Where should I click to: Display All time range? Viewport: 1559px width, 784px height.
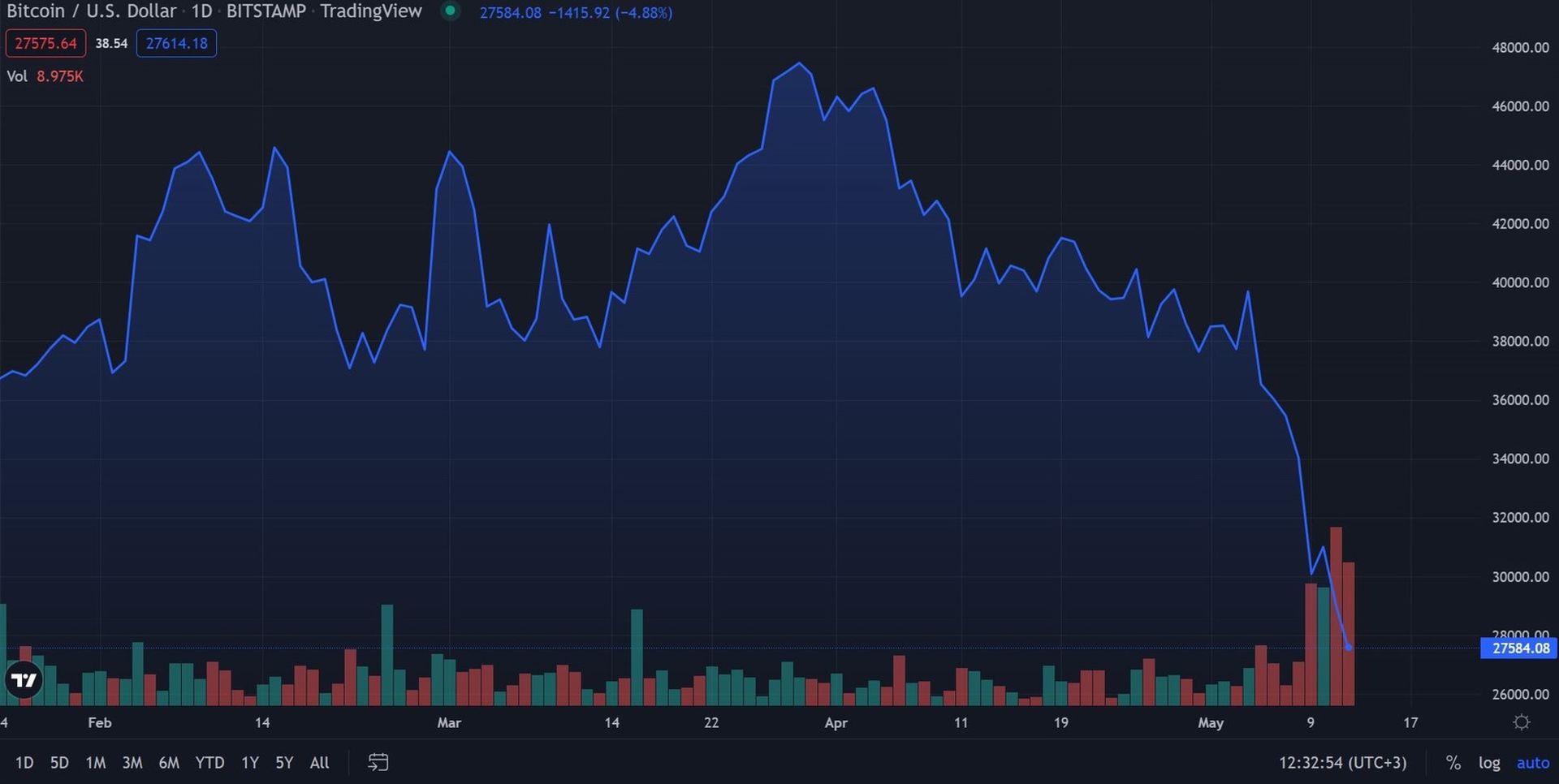[320, 763]
